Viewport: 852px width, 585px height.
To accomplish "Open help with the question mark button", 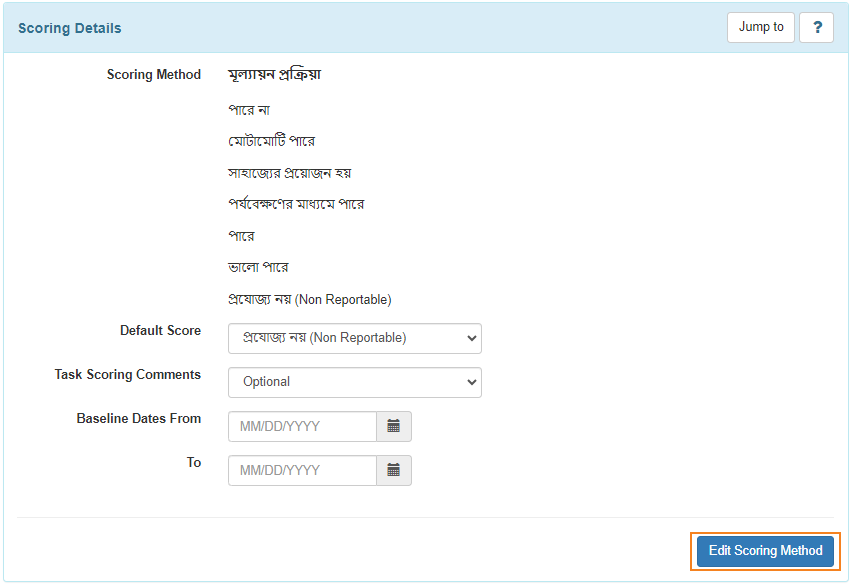I will (817, 27).
